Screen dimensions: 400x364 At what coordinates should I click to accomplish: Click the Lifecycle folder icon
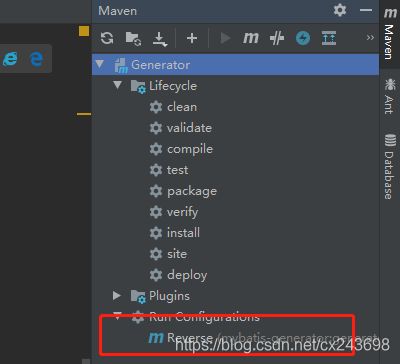click(x=138, y=87)
